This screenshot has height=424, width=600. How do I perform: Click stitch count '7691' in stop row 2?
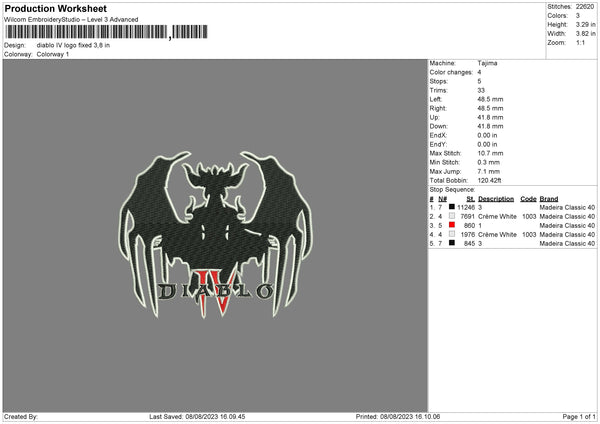[x=468, y=217]
